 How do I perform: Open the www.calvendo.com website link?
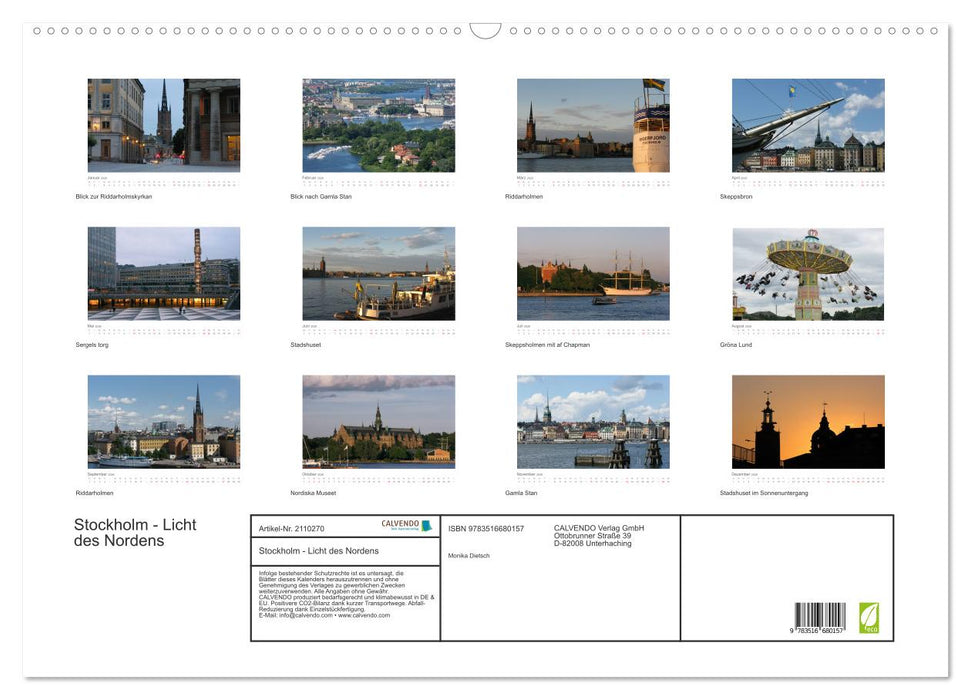click(x=363, y=617)
